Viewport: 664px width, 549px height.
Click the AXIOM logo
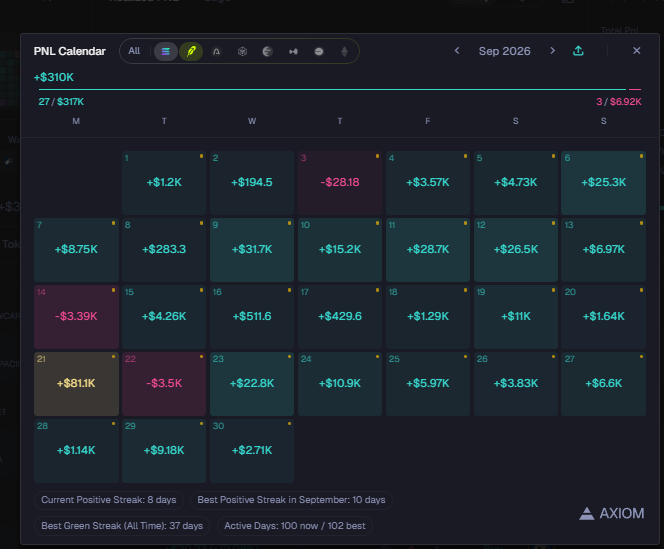(x=611, y=513)
